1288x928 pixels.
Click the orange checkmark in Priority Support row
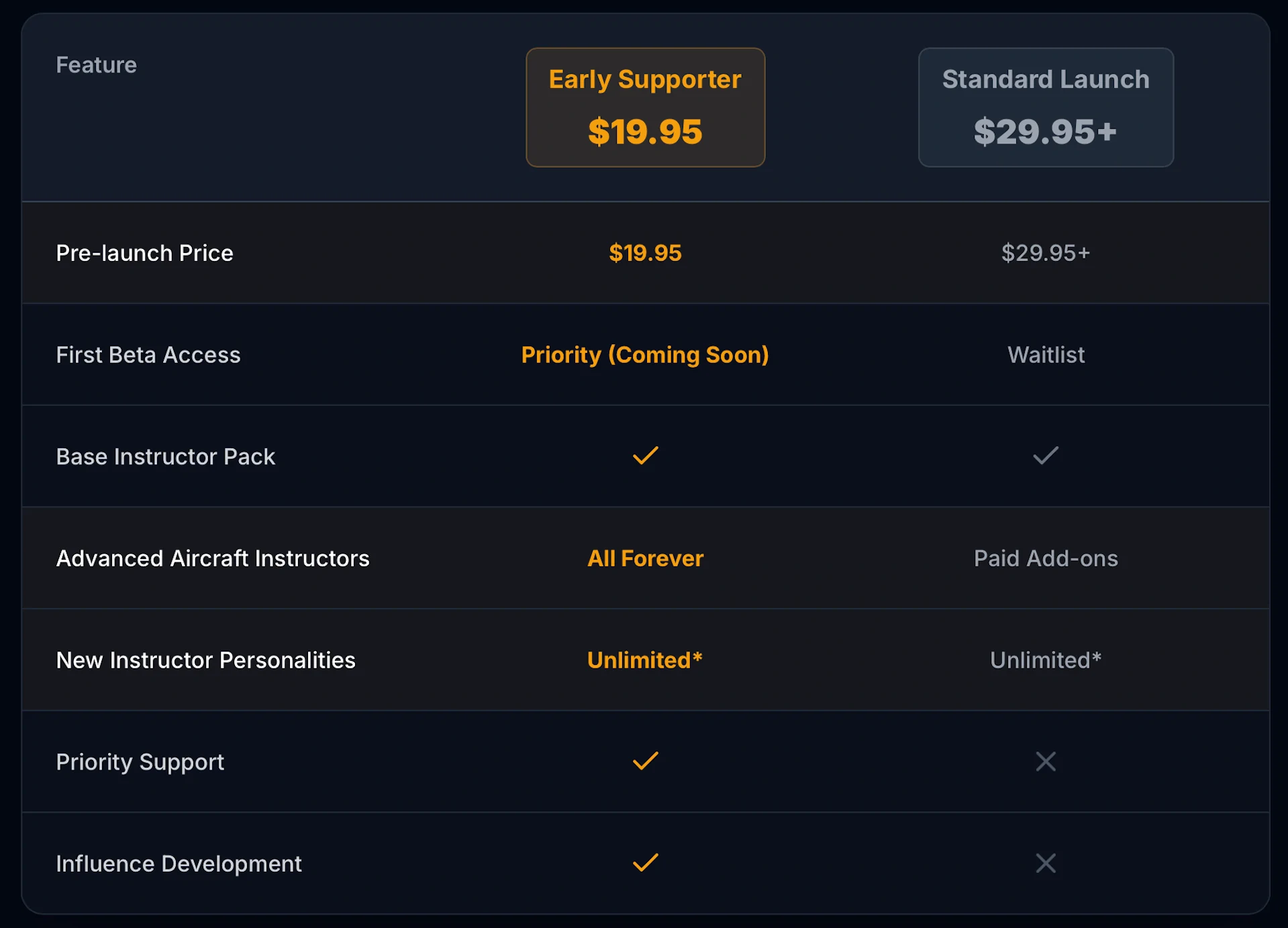click(x=645, y=761)
